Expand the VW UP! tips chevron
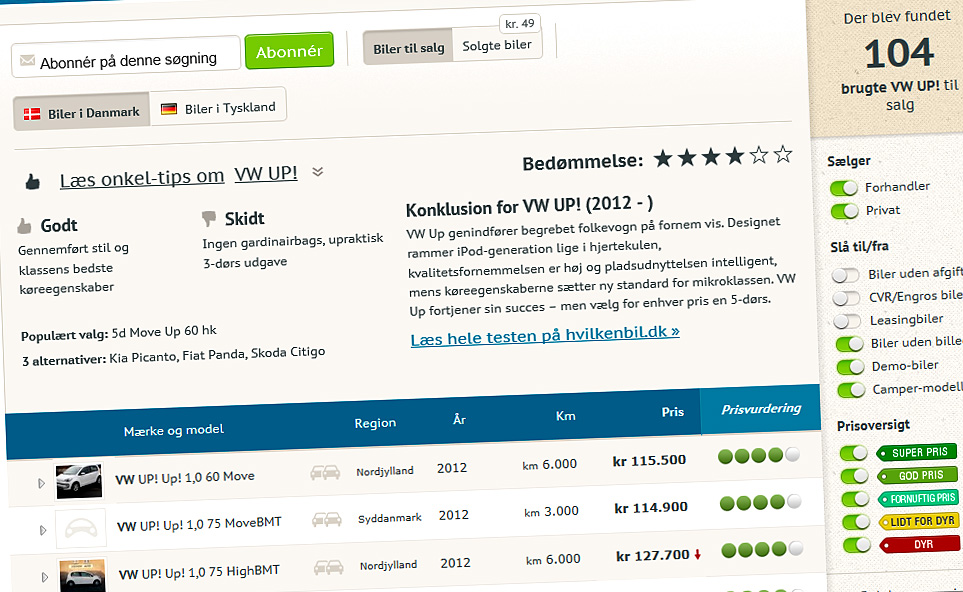 pos(318,172)
